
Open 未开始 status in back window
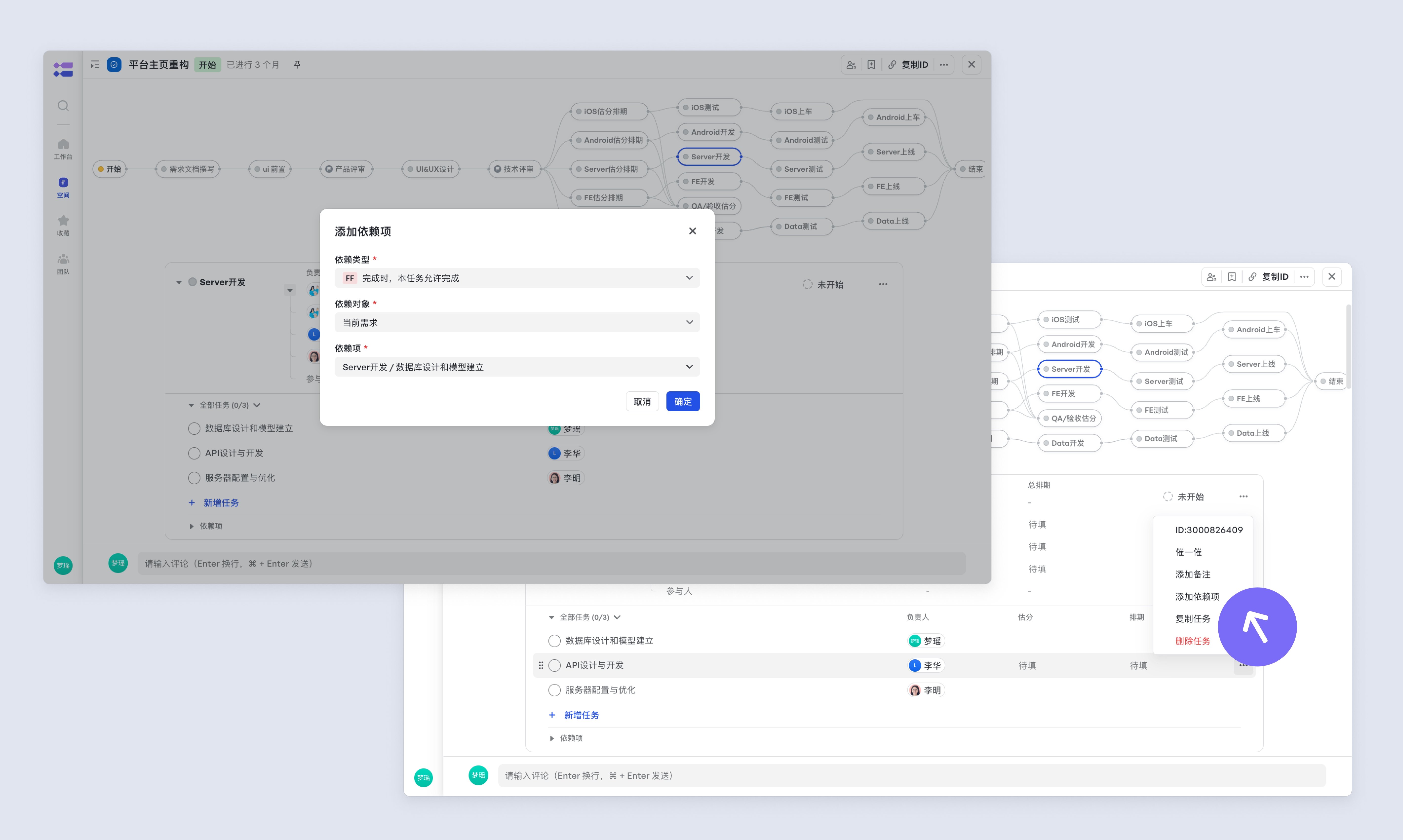click(1183, 496)
